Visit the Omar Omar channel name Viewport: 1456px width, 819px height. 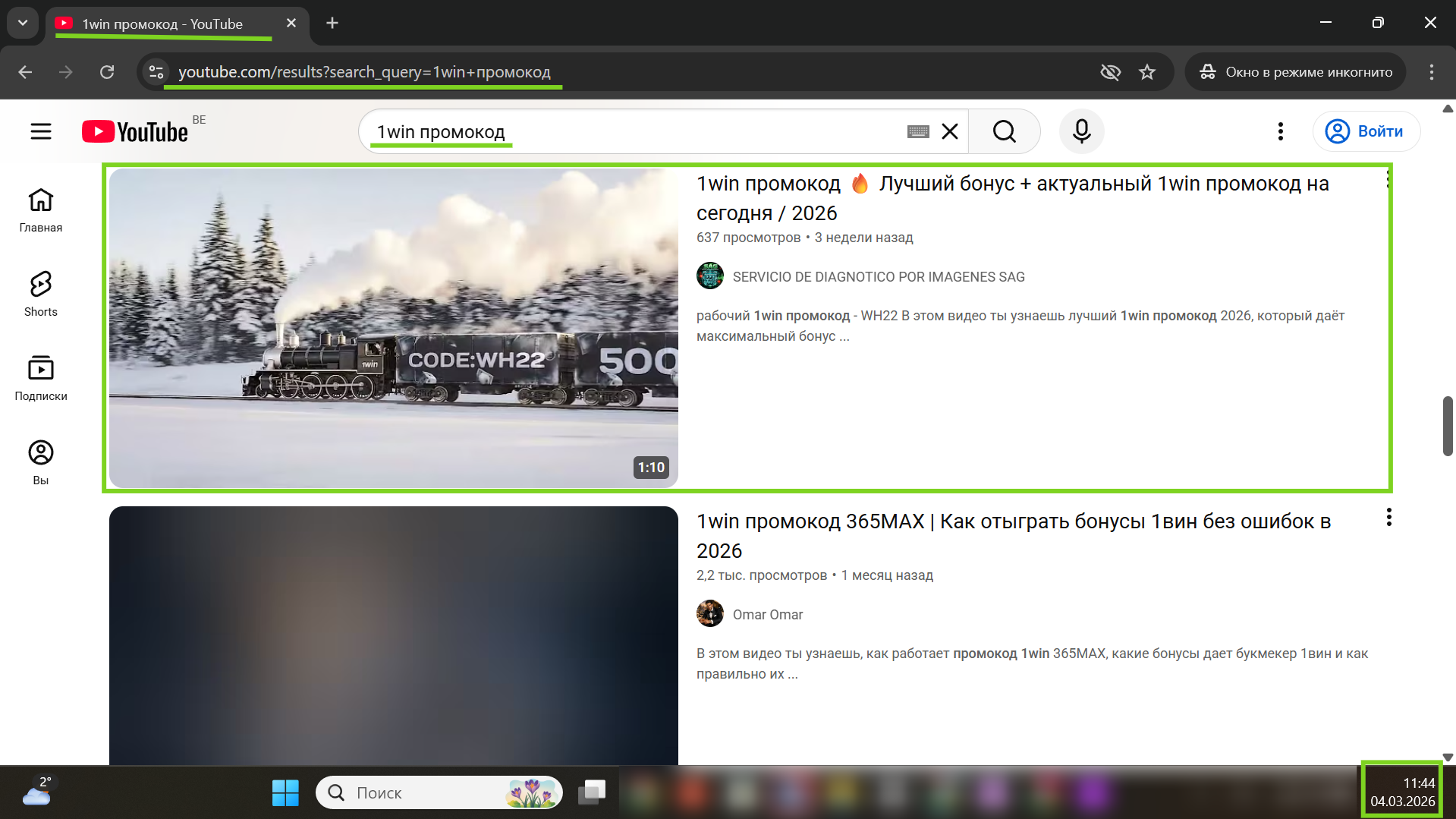pos(768,615)
